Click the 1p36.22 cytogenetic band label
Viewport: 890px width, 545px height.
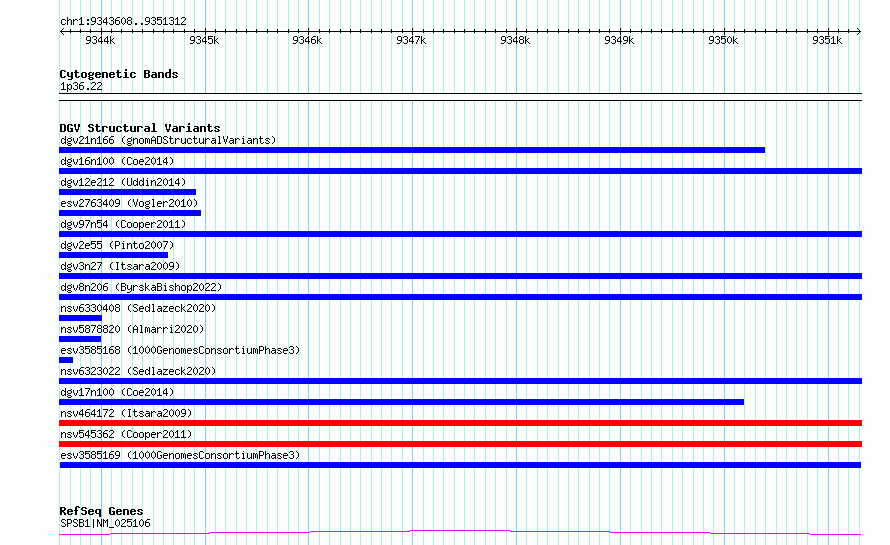pos(81,86)
